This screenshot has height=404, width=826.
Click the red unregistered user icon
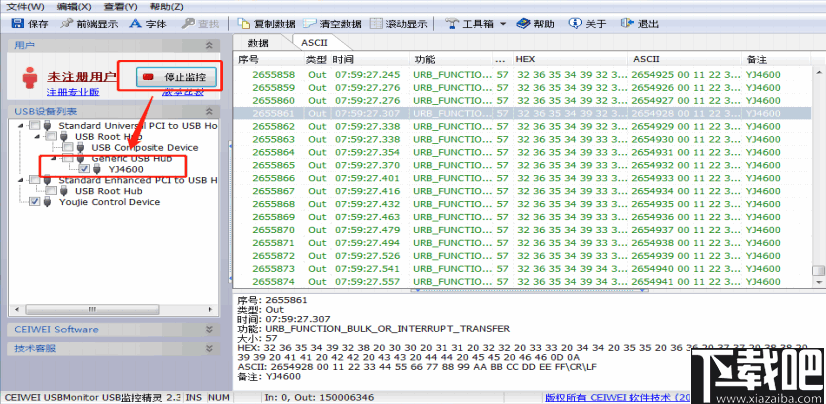(x=30, y=77)
